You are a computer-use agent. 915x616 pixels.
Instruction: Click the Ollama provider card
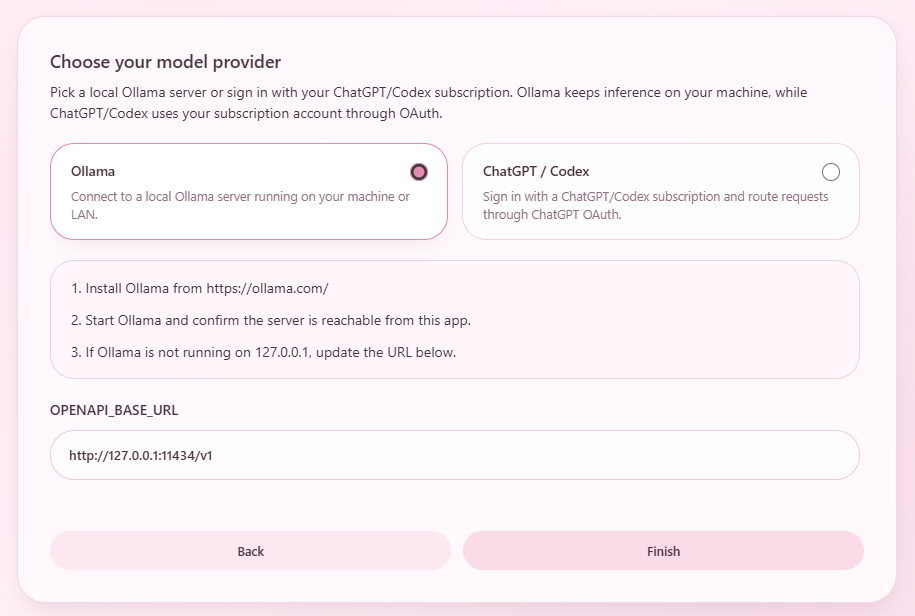tap(248, 191)
